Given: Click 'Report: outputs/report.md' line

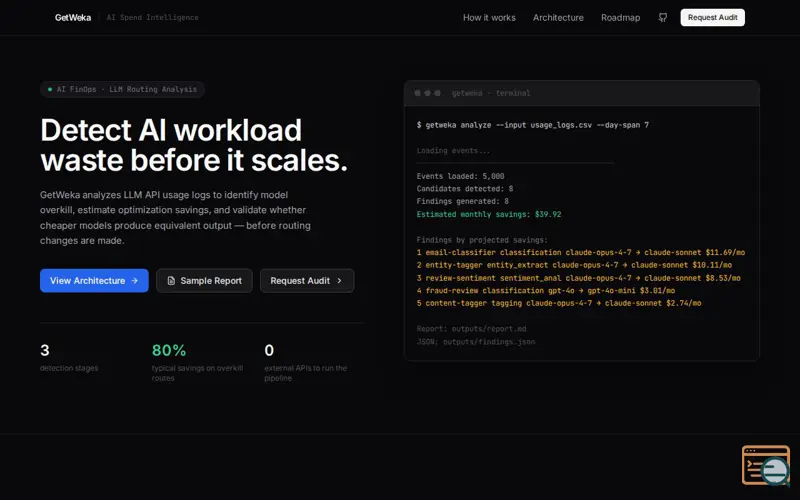Looking at the screenshot, I should point(471,329).
